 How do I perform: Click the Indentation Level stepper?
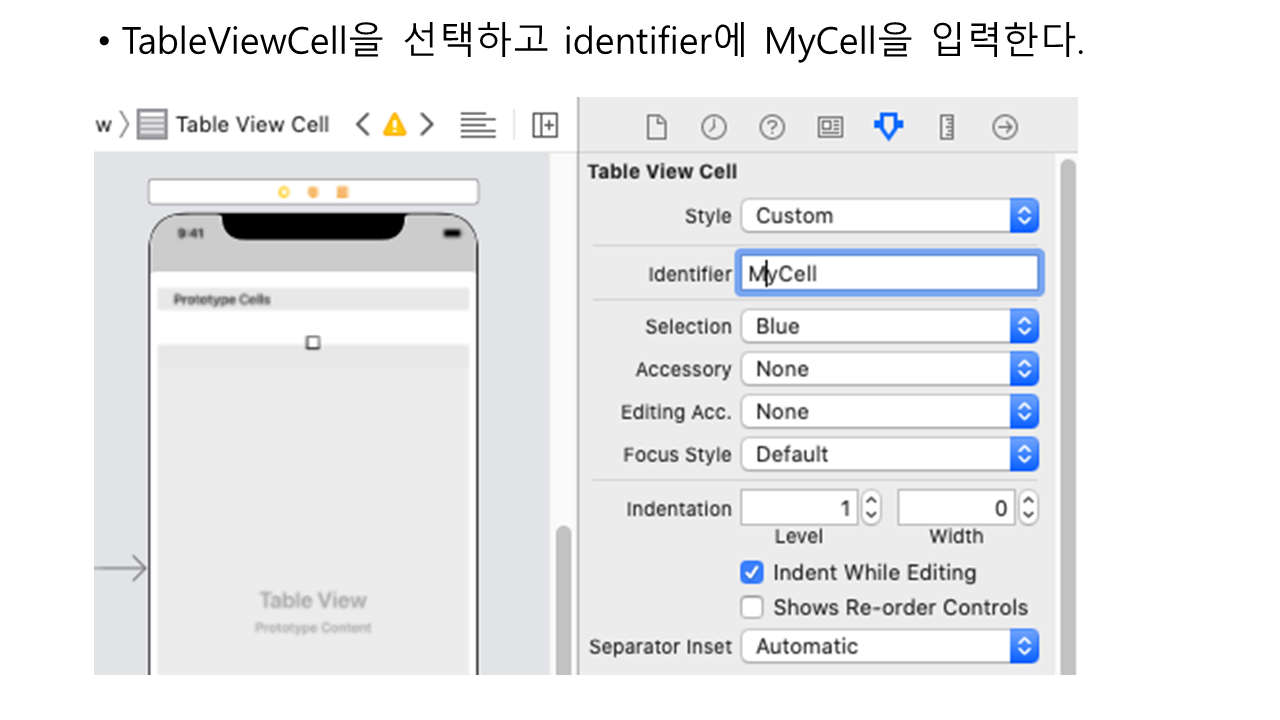tap(871, 509)
